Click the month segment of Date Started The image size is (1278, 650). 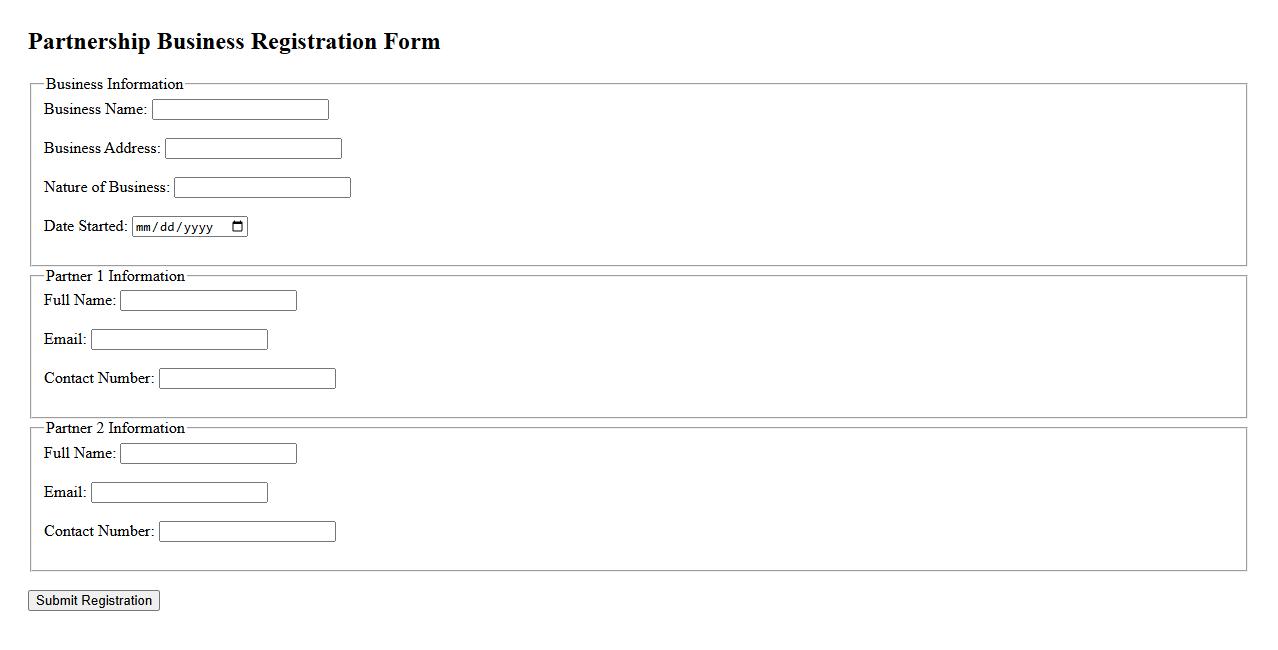pos(142,227)
